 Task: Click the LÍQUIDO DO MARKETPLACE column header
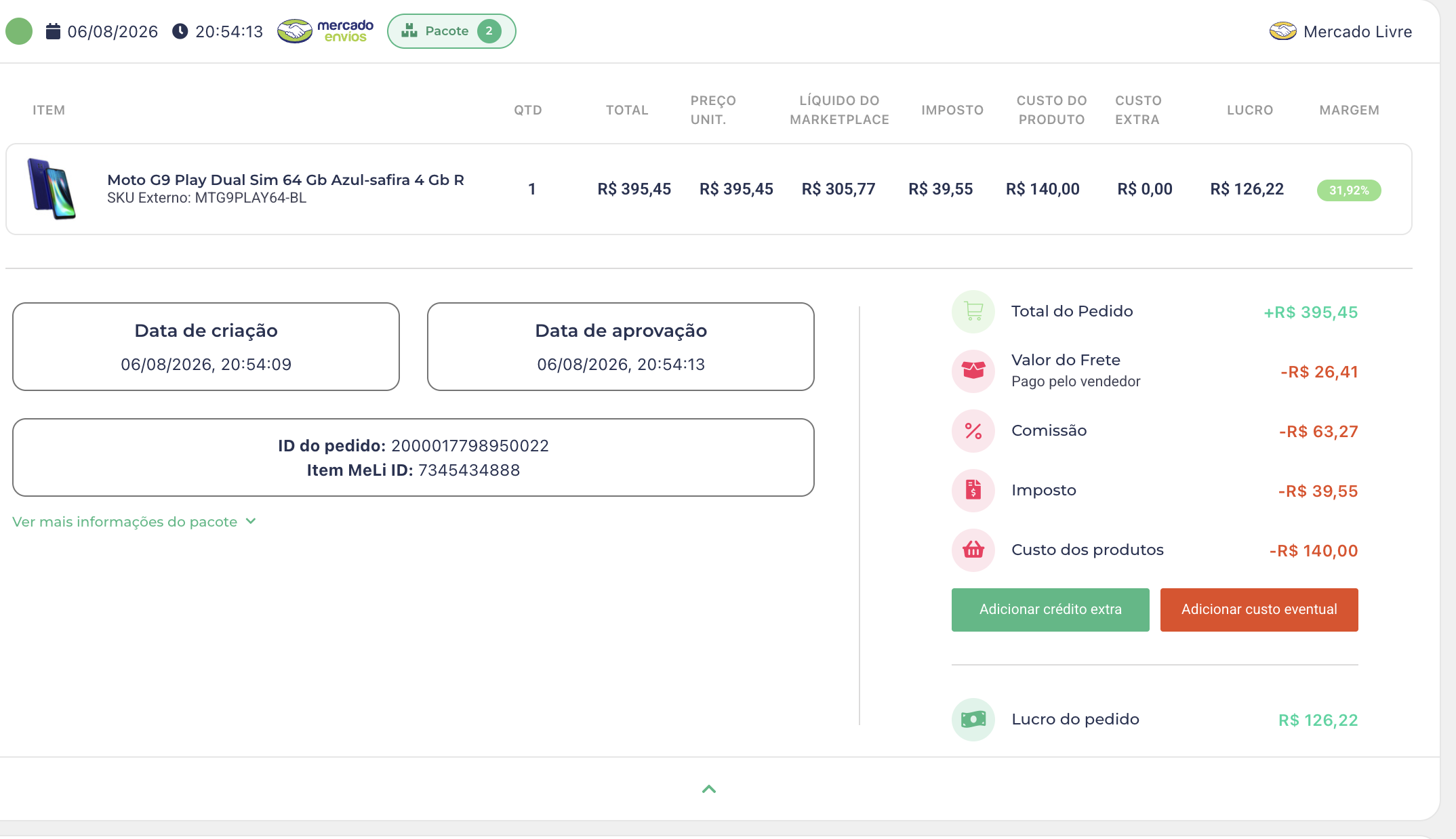839,110
